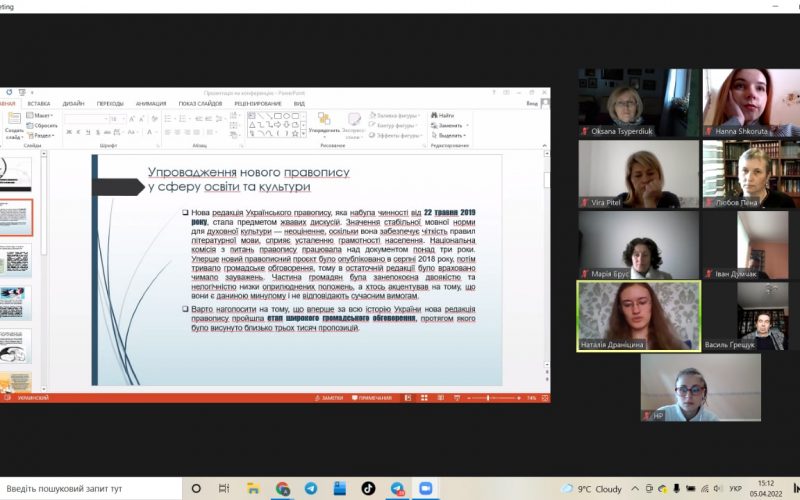Open the Insert (Вставка) ribbon tab

39,103
